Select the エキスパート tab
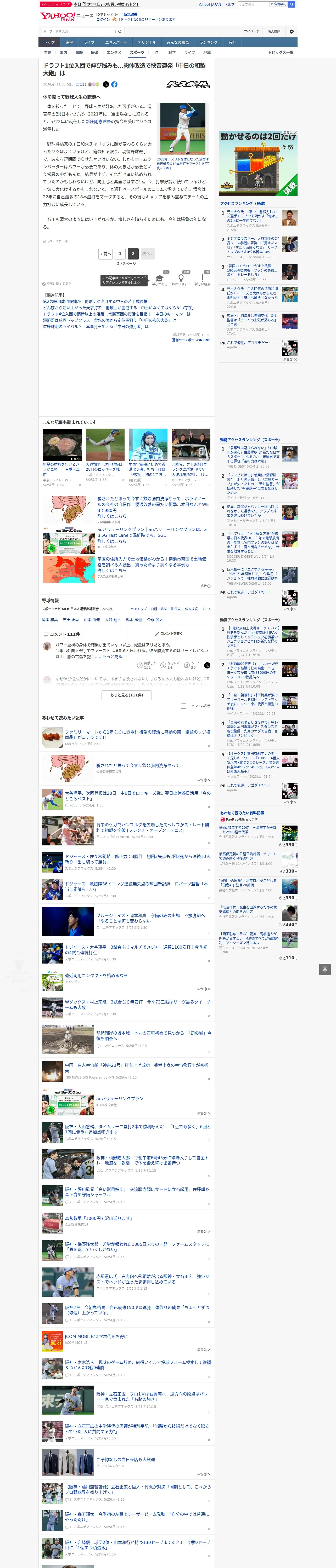This screenshot has width=336, height=1568. pos(116,43)
